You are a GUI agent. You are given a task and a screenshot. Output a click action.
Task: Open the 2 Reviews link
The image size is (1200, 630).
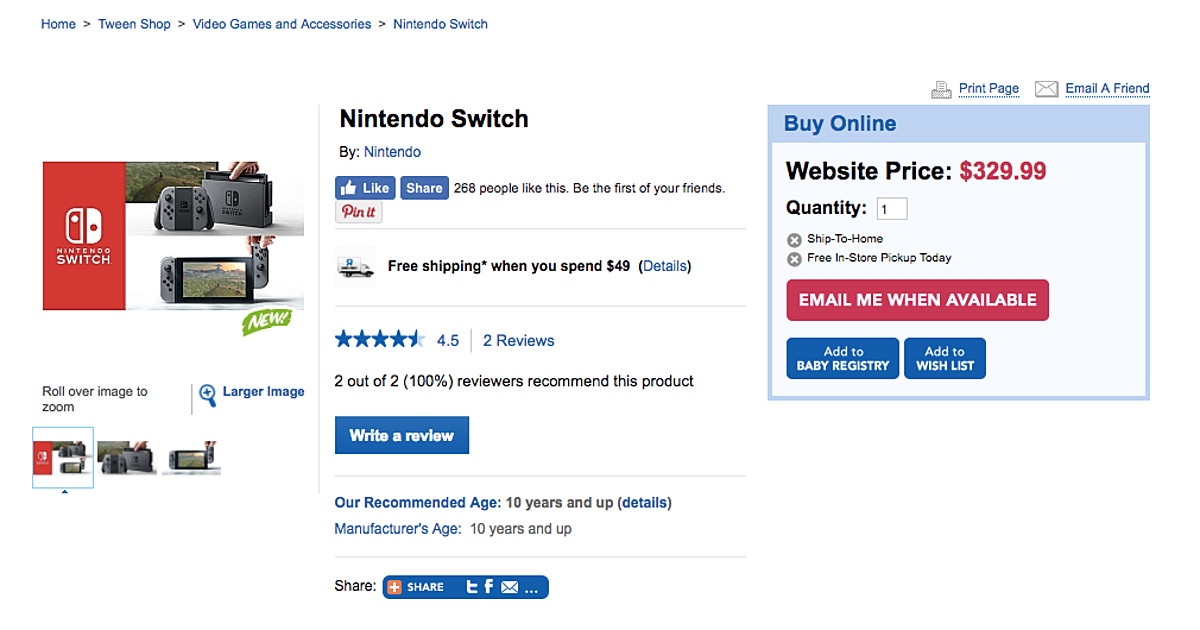coord(518,340)
